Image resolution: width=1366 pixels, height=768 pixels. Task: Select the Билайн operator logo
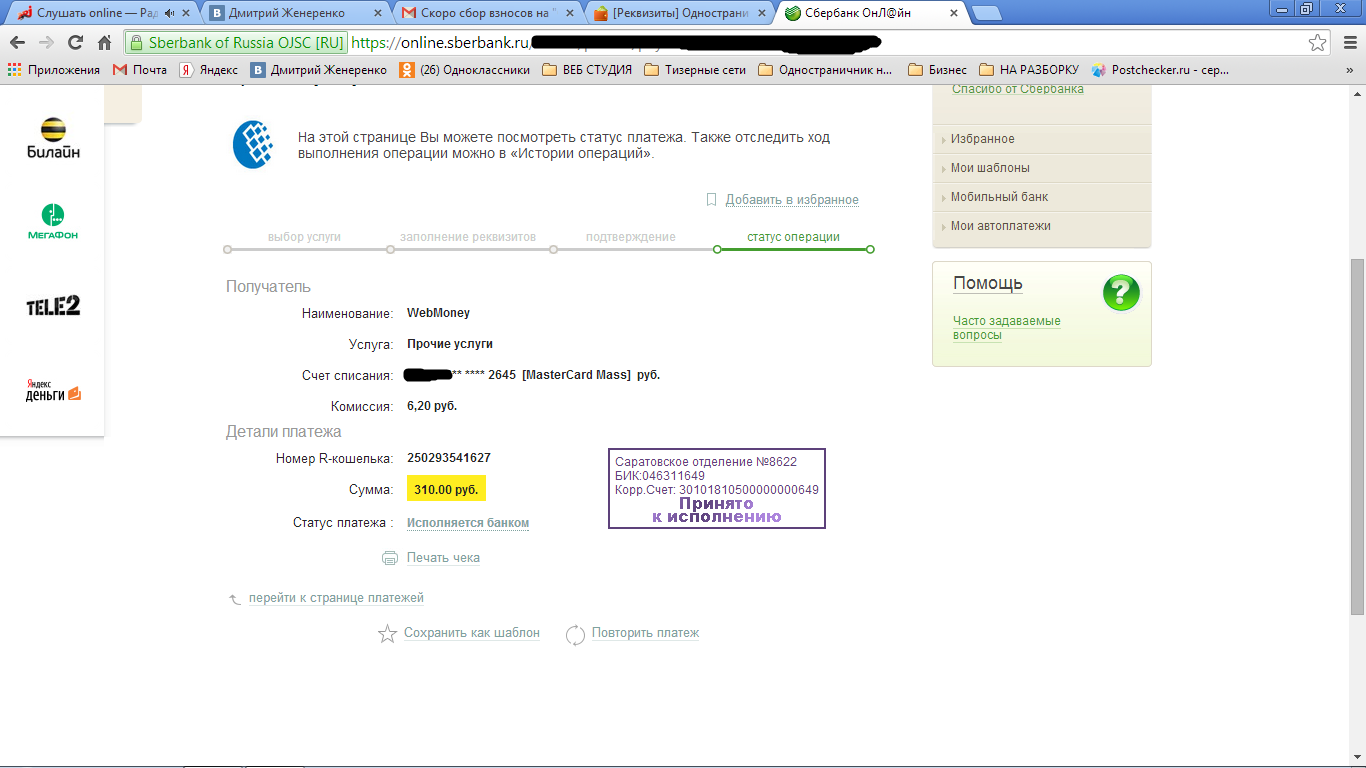53,138
